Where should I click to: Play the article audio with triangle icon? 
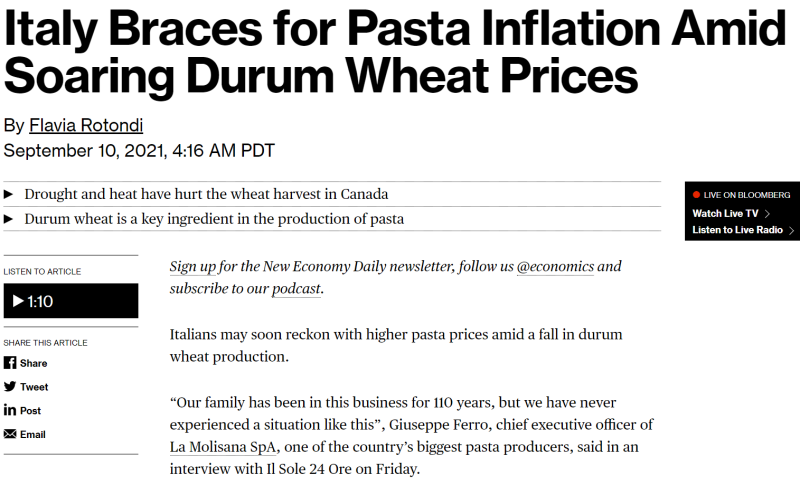coord(18,301)
